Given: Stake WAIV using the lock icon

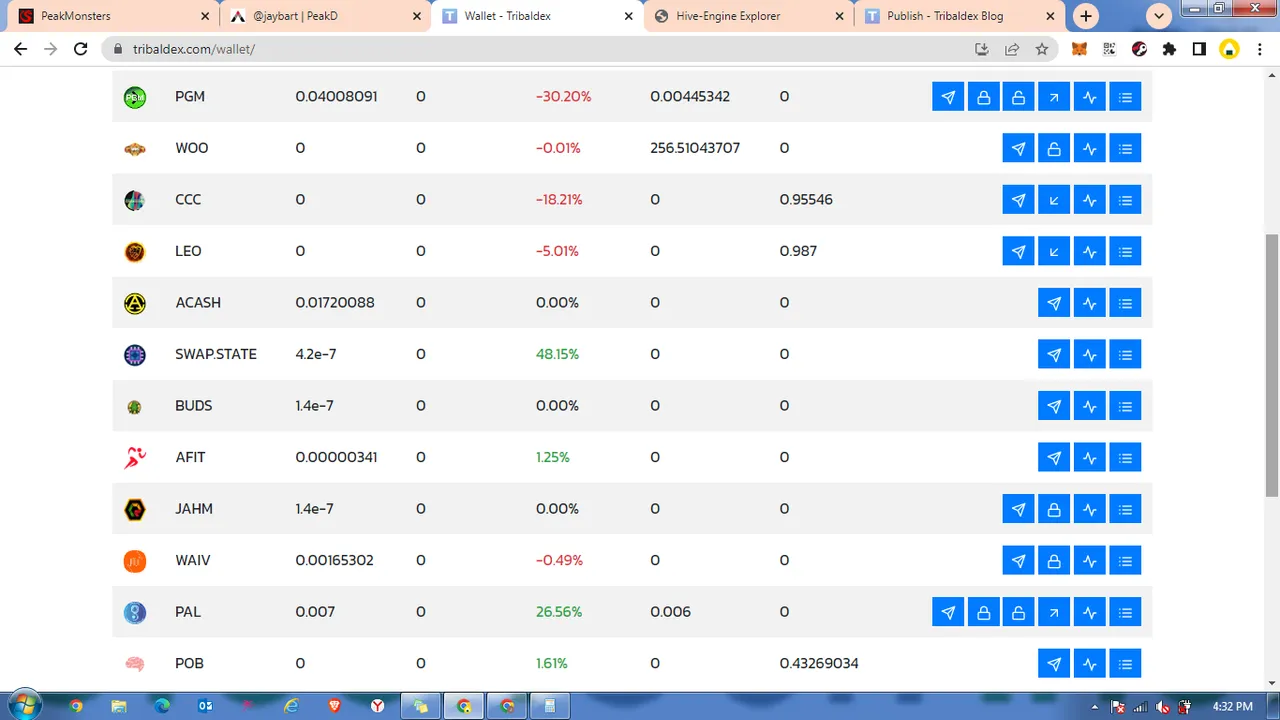Looking at the screenshot, I should pyautogui.click(x=1054, y=560).
